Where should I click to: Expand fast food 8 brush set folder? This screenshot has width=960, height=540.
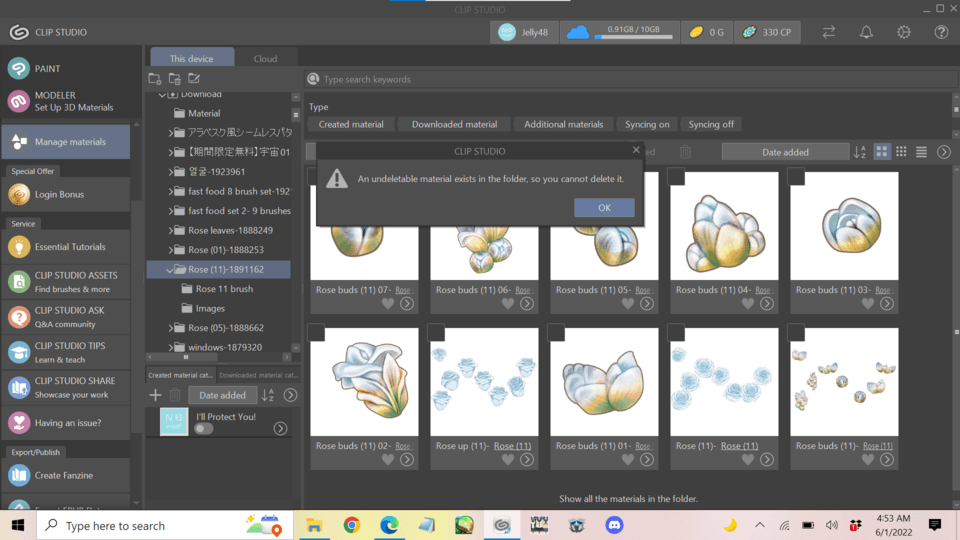[x=171, y=191]
